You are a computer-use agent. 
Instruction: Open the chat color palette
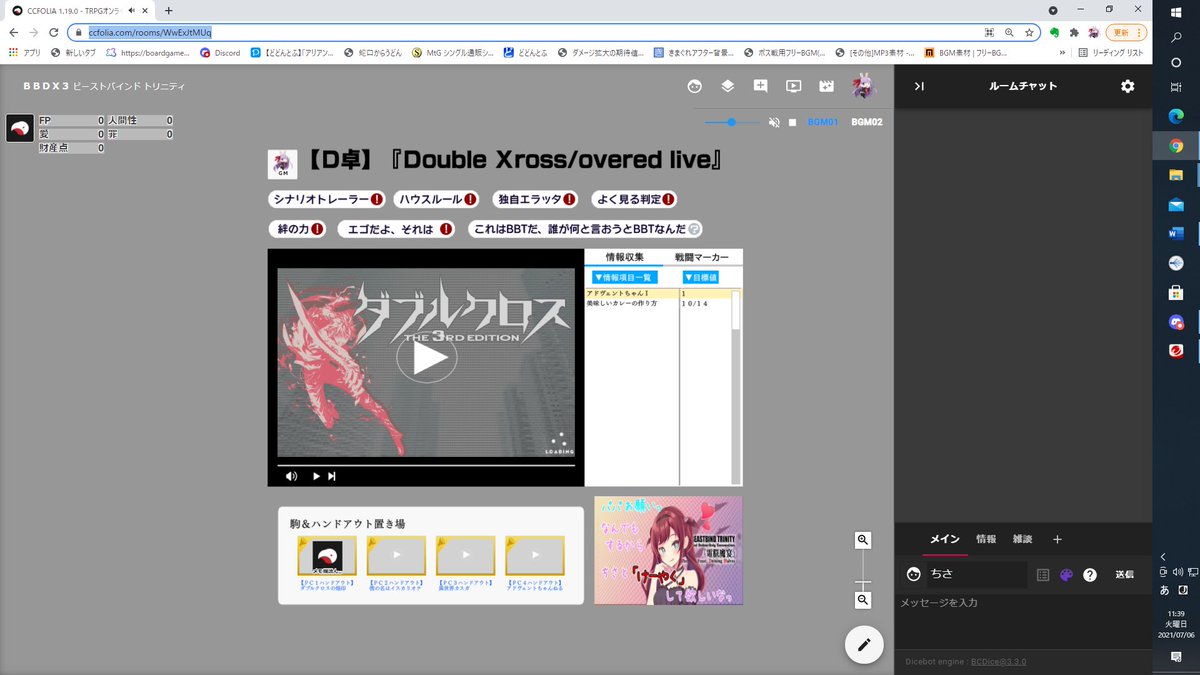1066,575
